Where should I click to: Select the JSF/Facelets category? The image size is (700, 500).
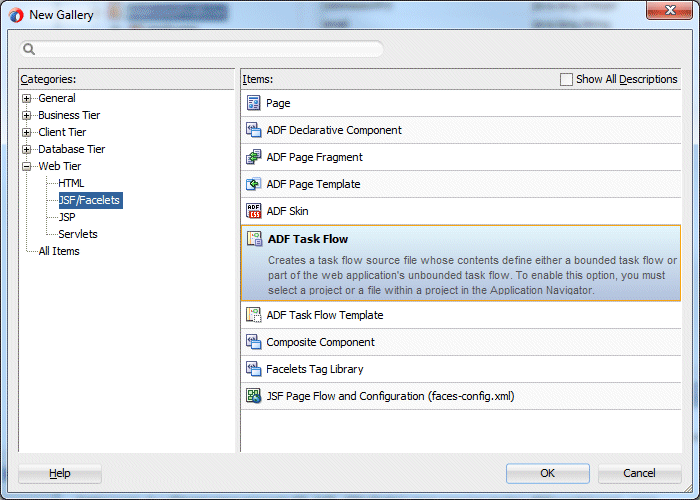point(91,200)
